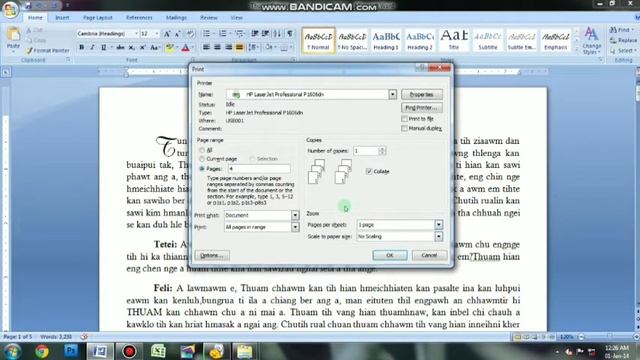The image size is (640, 360).
Task: Switch to the View ribbon tab
Action: tap(236, 18)
